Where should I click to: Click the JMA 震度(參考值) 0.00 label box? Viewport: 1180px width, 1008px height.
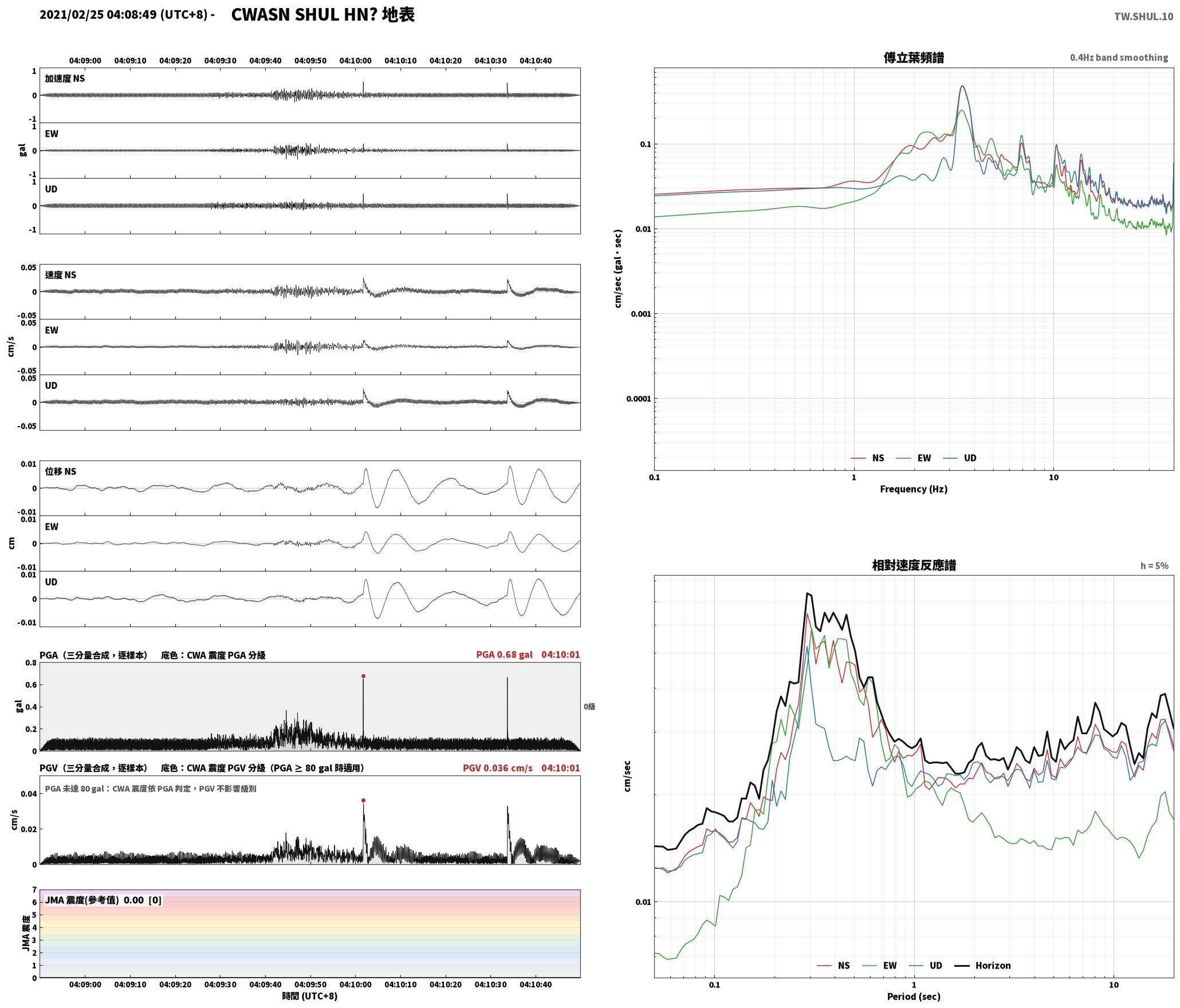[103, 900]
